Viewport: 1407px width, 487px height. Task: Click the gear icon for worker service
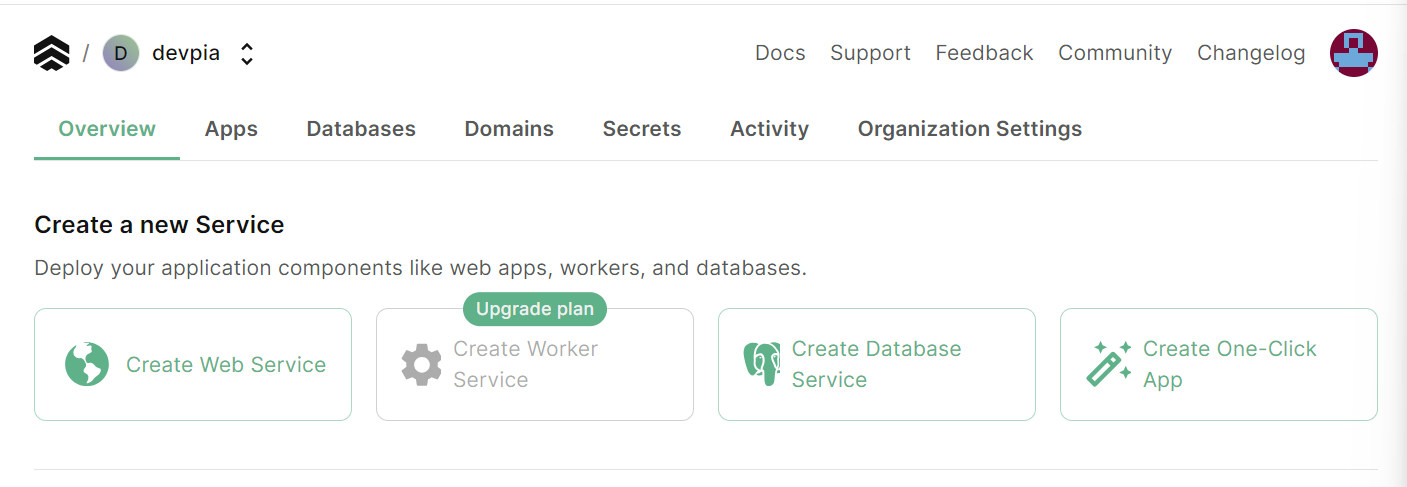421,365
